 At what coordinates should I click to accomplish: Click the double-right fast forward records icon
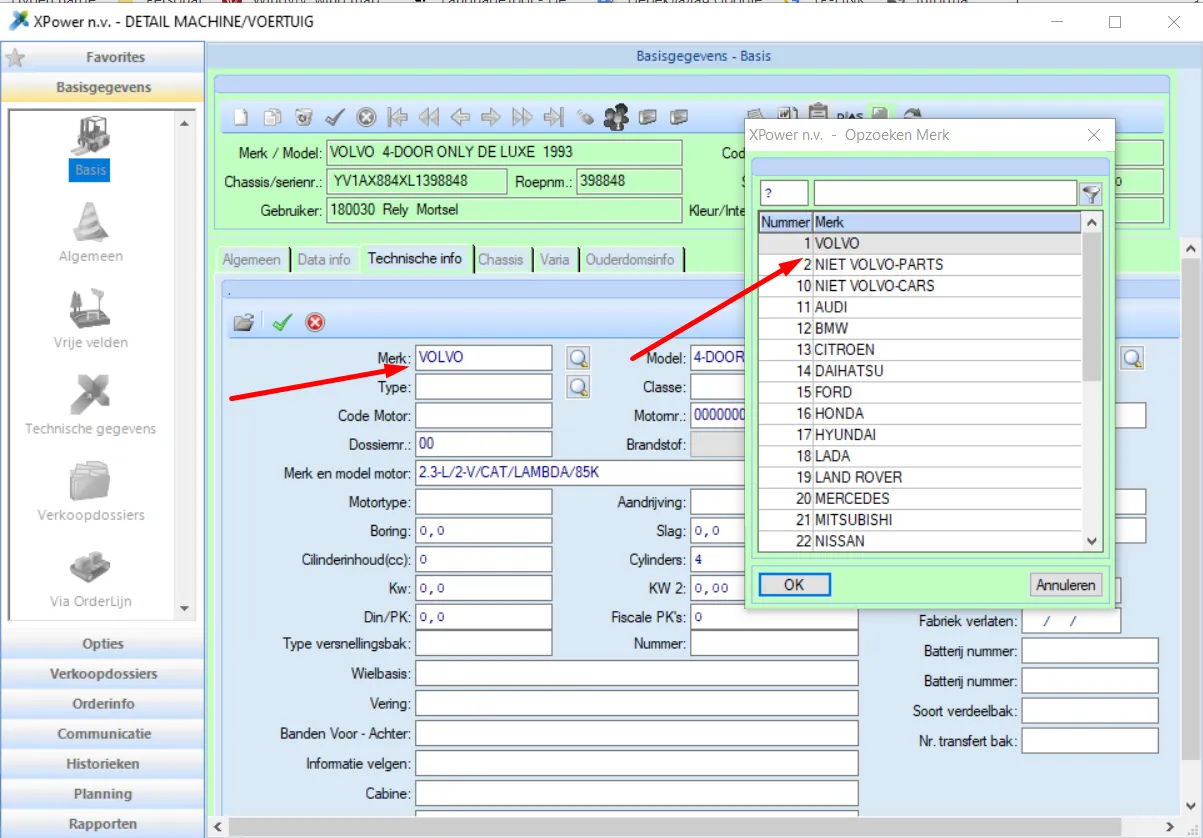click(522, 118)
